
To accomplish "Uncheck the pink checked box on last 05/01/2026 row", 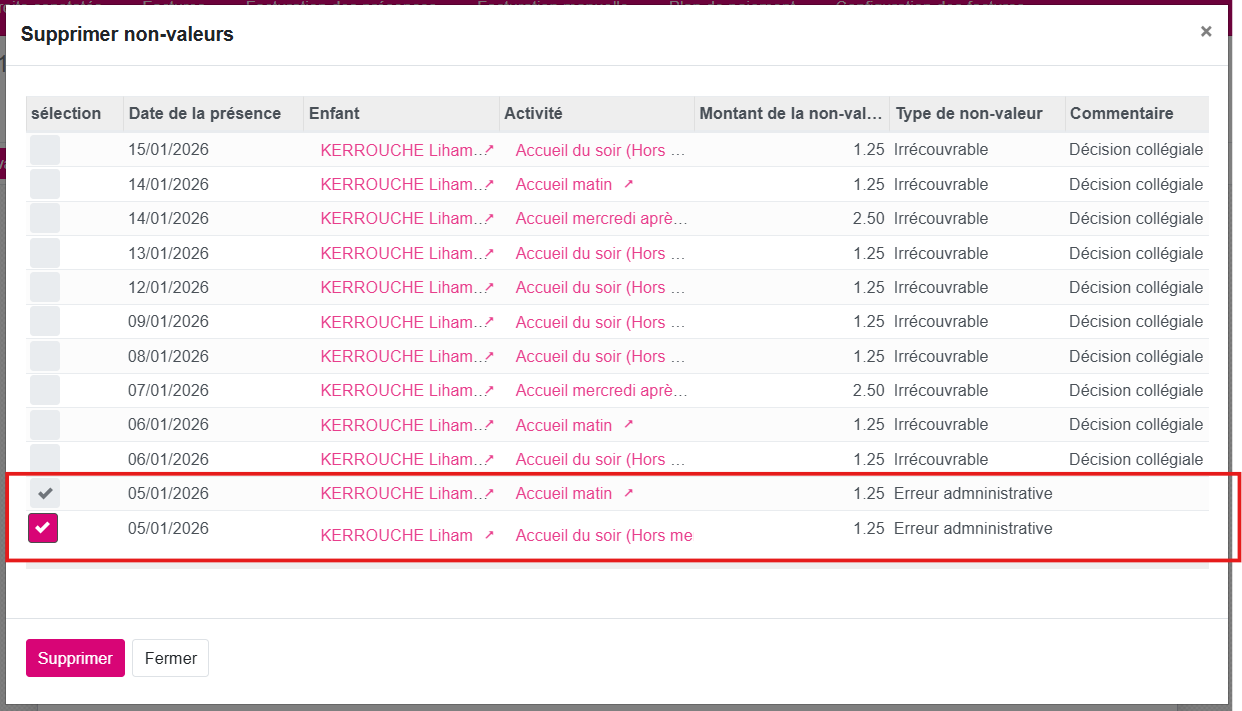I will coord(43,528).
